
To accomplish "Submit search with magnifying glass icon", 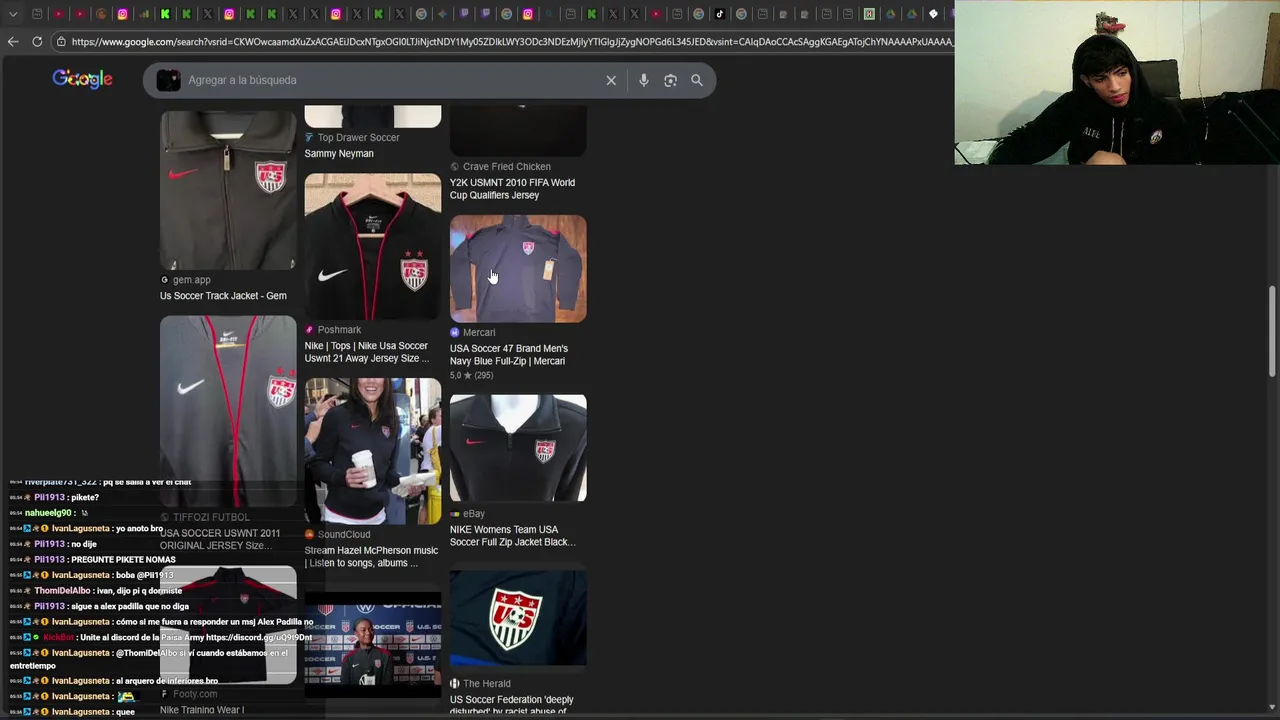I will (x=697, y=80).
